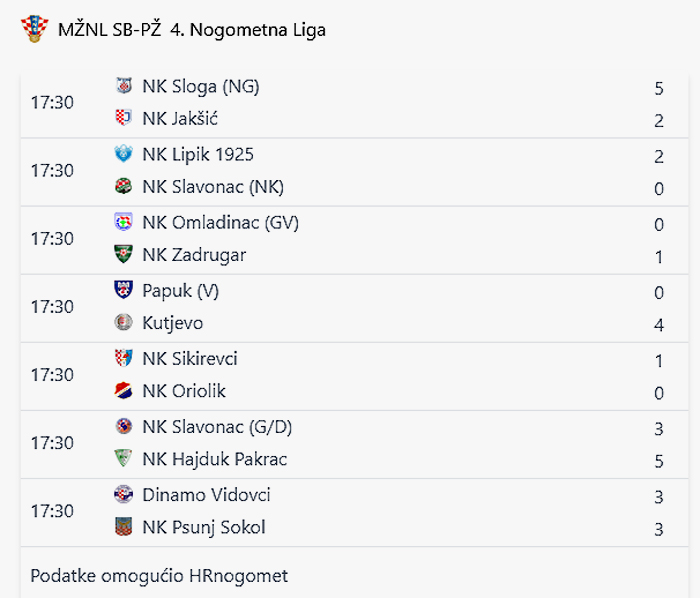Viewport: 700px width, 598px height.
Task: Click NK Omladinac (GV) club crest
Action: (x=124, y=222)
